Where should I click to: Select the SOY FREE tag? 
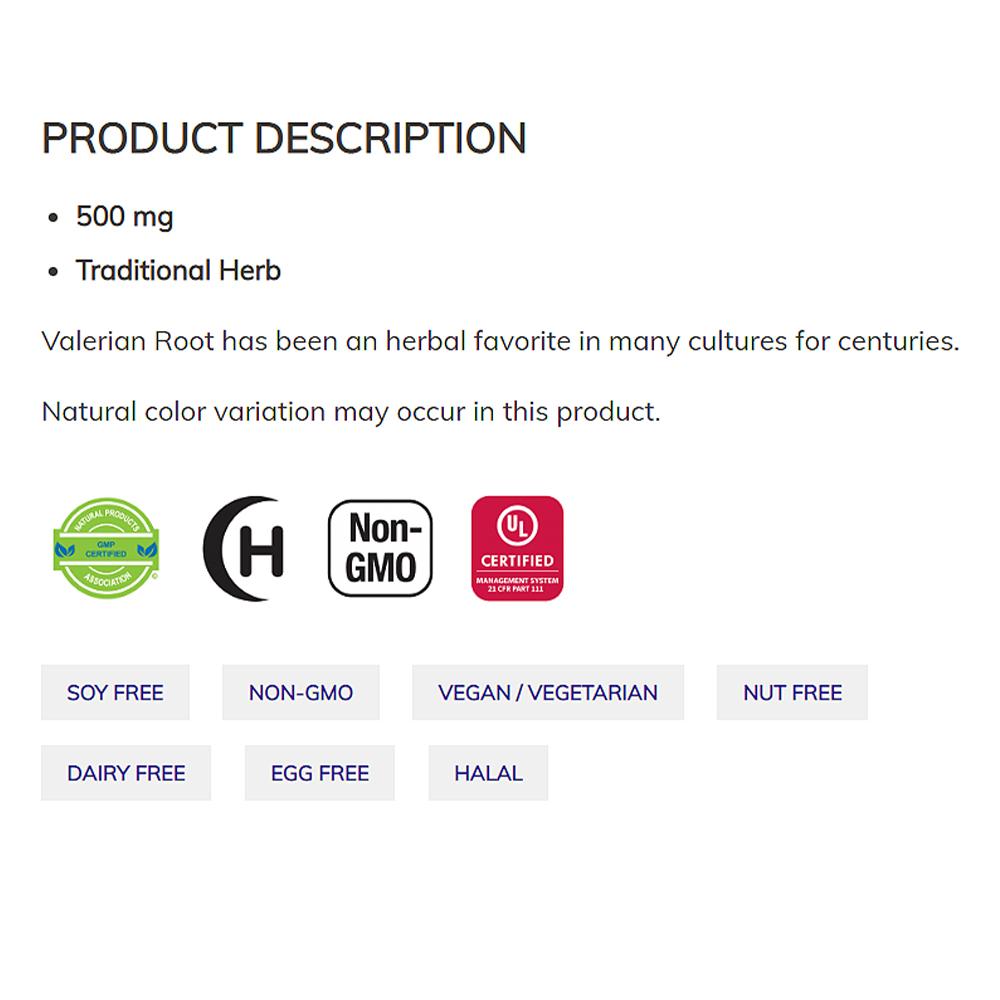pyautogui.click(x=115, y=692)
